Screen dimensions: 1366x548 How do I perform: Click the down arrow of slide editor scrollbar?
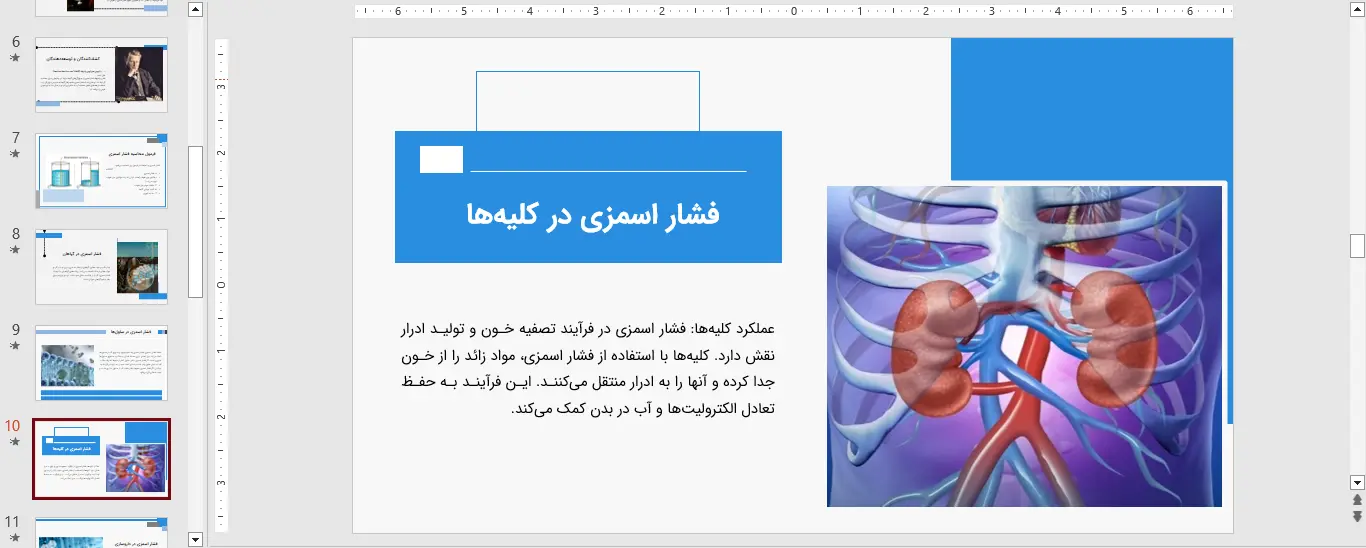pos(1357,481)
